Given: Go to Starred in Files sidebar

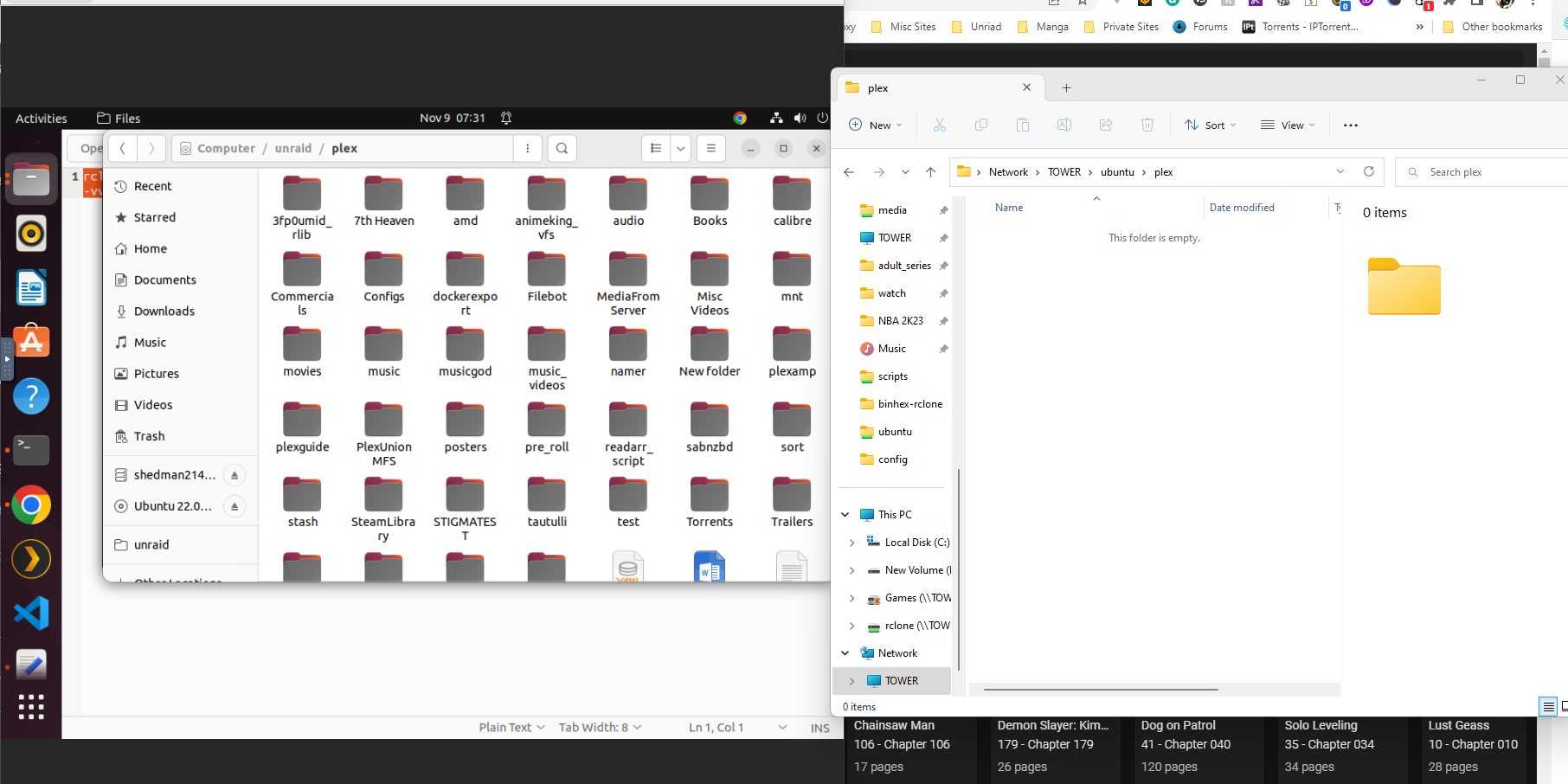Looking at the screenshot, I should [181, 217].
